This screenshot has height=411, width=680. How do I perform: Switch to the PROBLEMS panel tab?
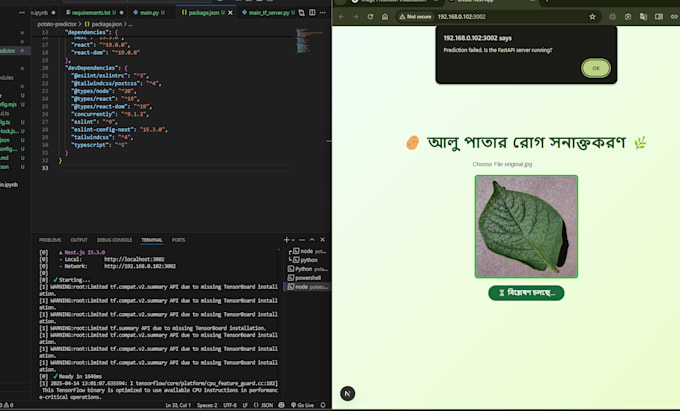tap(50, 240)
